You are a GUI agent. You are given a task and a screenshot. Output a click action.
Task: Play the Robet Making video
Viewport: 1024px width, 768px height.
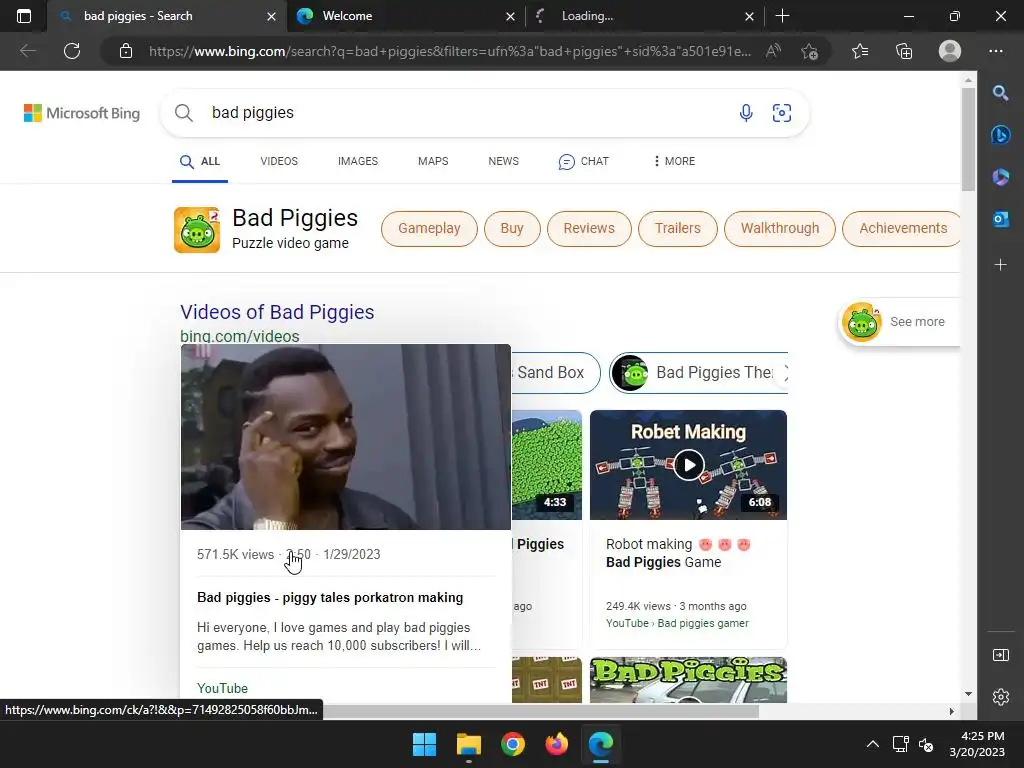coord(688,465)
